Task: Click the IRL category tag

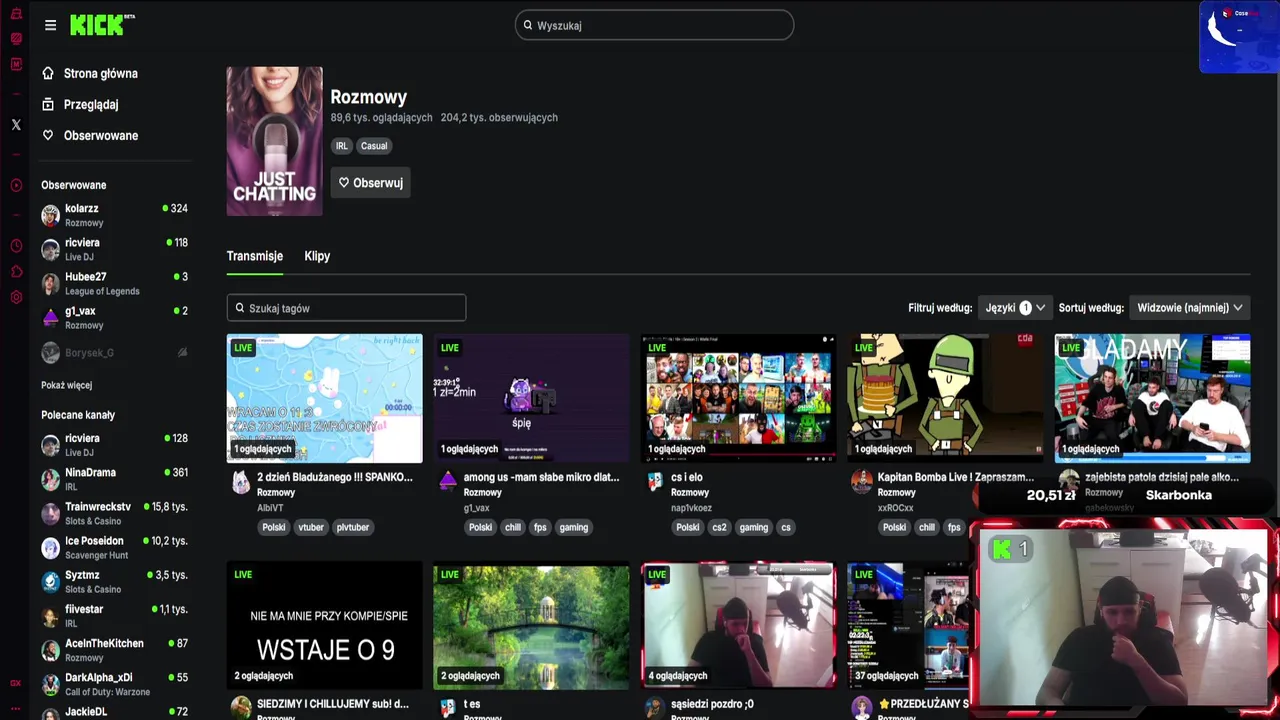Action: (342, 146)
